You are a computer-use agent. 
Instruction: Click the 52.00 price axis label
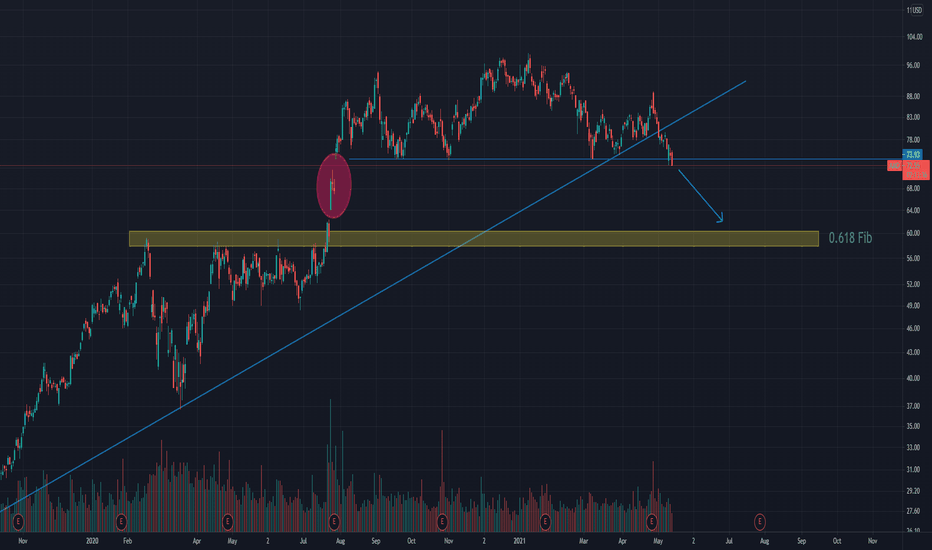(914, 284)
